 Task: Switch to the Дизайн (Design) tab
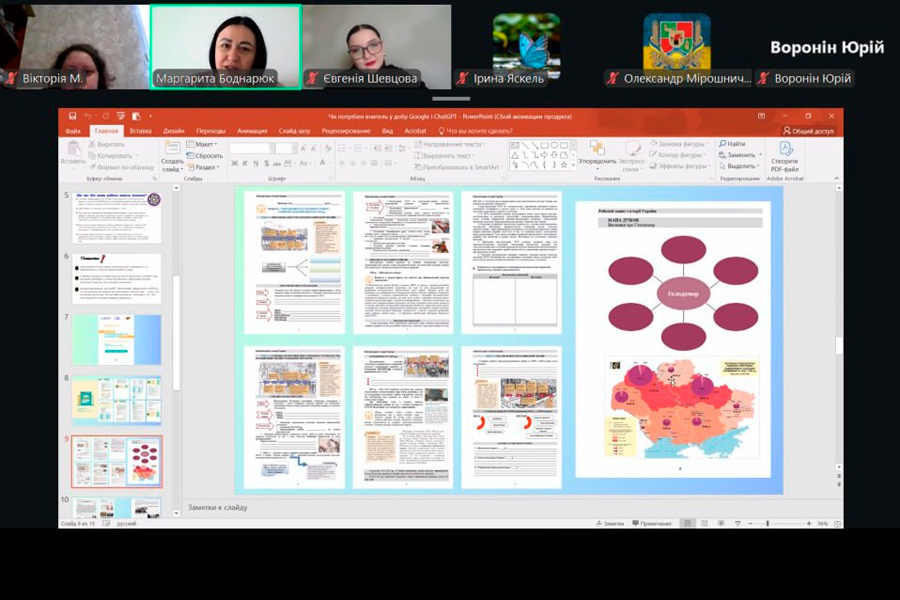[x=173, y=131]
